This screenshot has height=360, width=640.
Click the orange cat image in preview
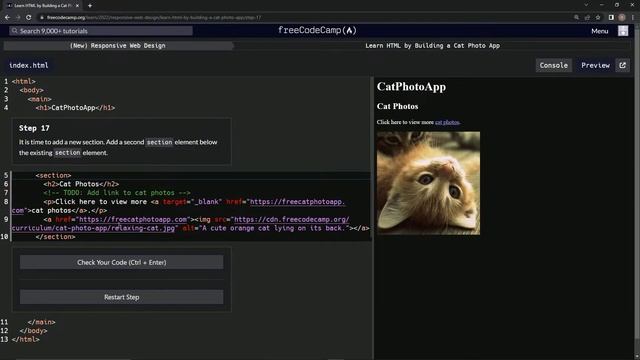click(428, 183)
